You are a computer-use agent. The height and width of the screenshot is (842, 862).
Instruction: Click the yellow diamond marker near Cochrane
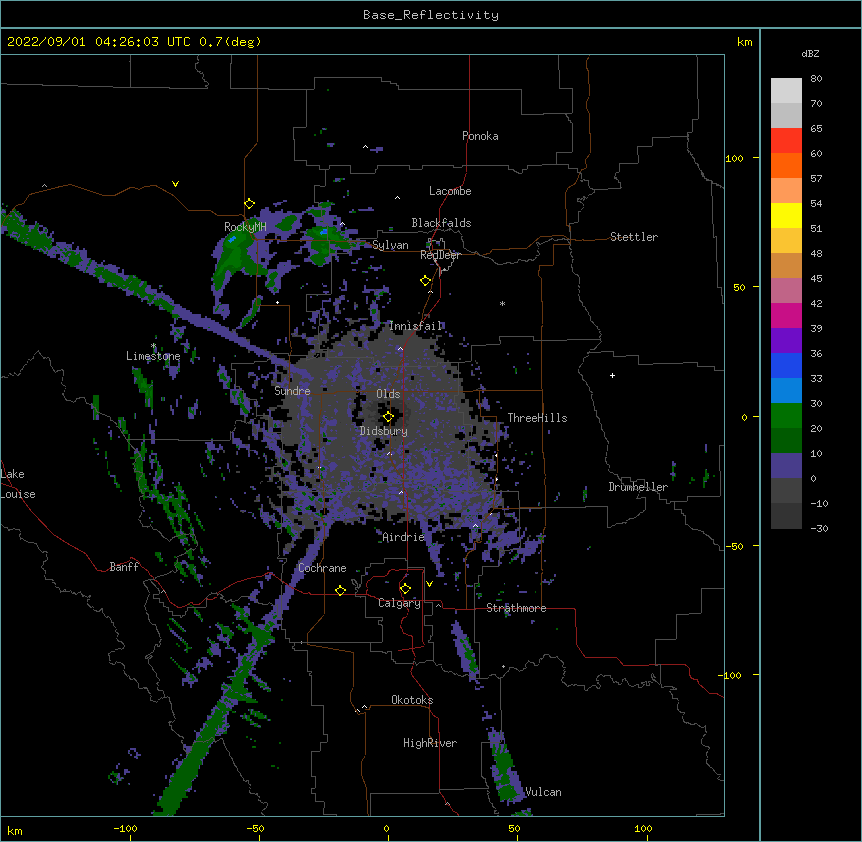point(340,590)
